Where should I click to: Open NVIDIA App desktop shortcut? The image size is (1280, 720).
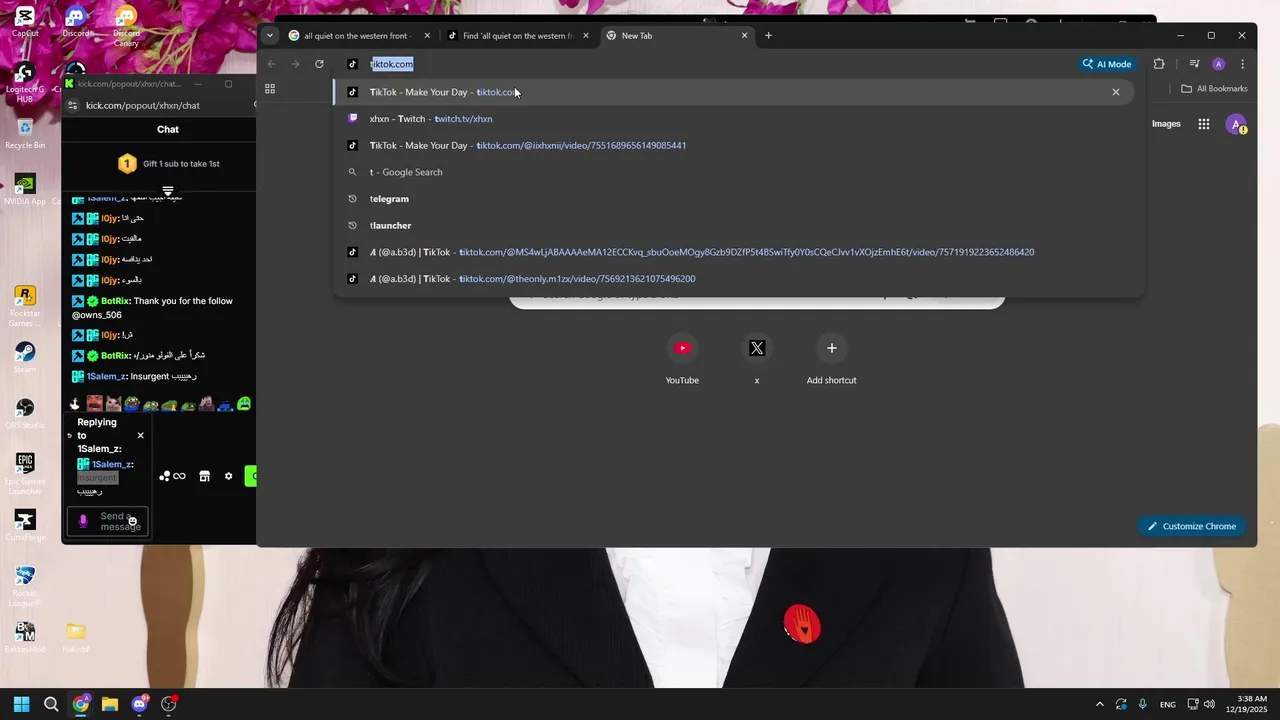point(25,190)
